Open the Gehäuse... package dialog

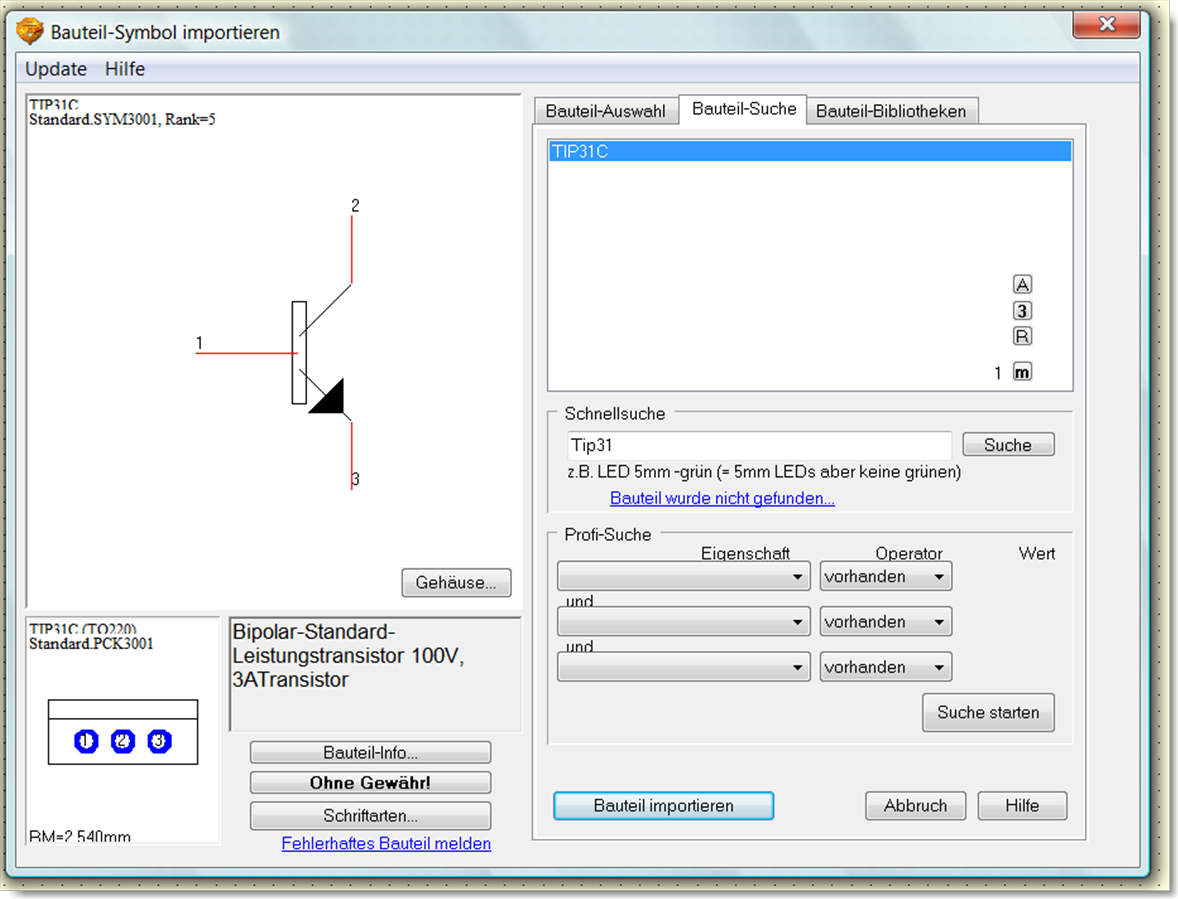(456, 583)
